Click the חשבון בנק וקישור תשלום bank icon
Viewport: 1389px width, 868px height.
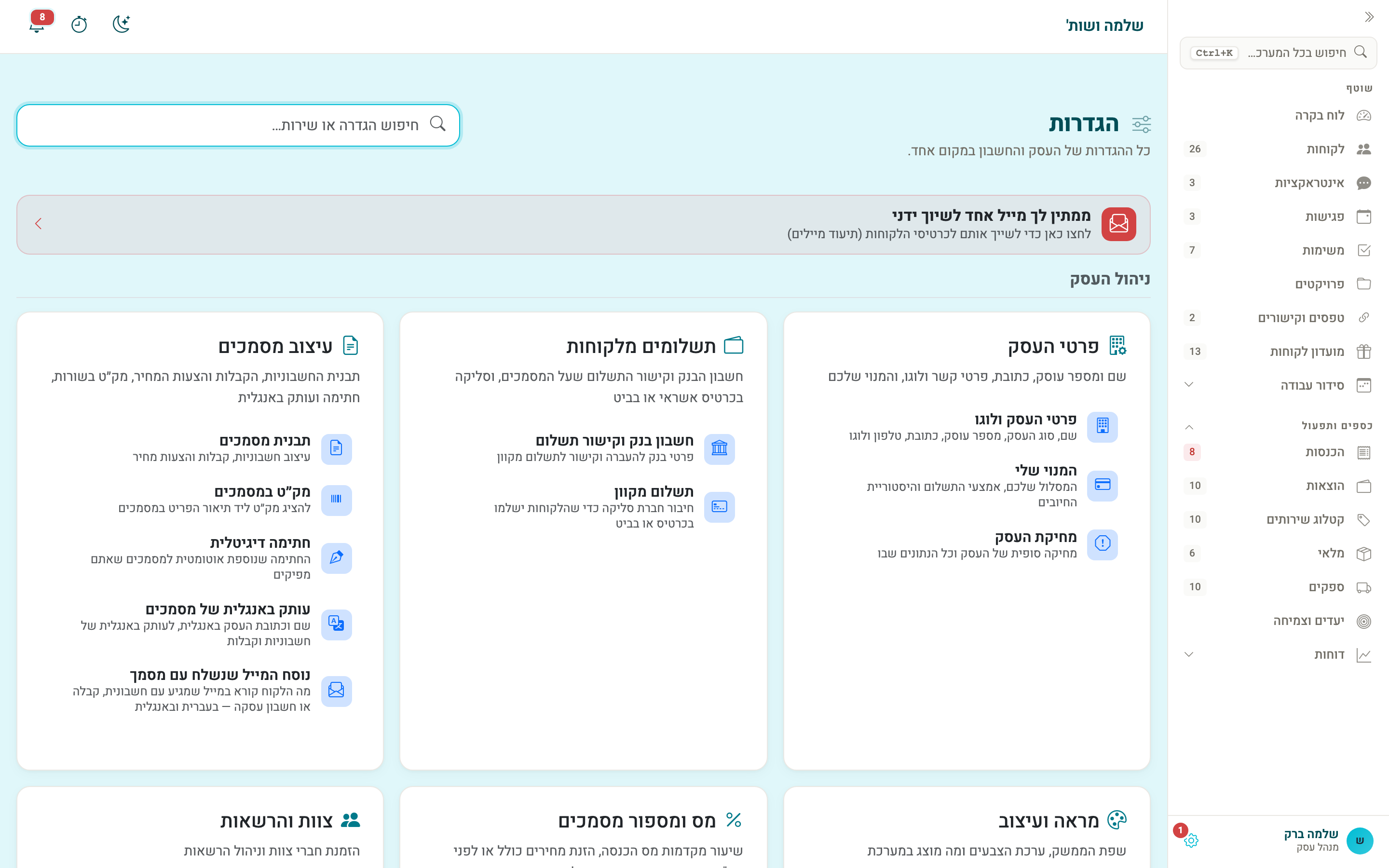(x=719, y=448)
